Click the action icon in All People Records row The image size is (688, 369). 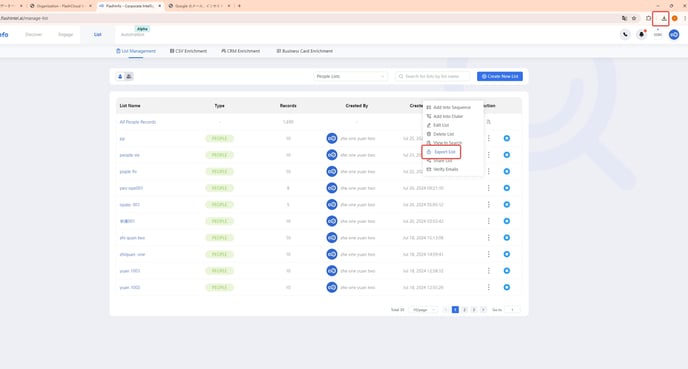tap(488, 122)
